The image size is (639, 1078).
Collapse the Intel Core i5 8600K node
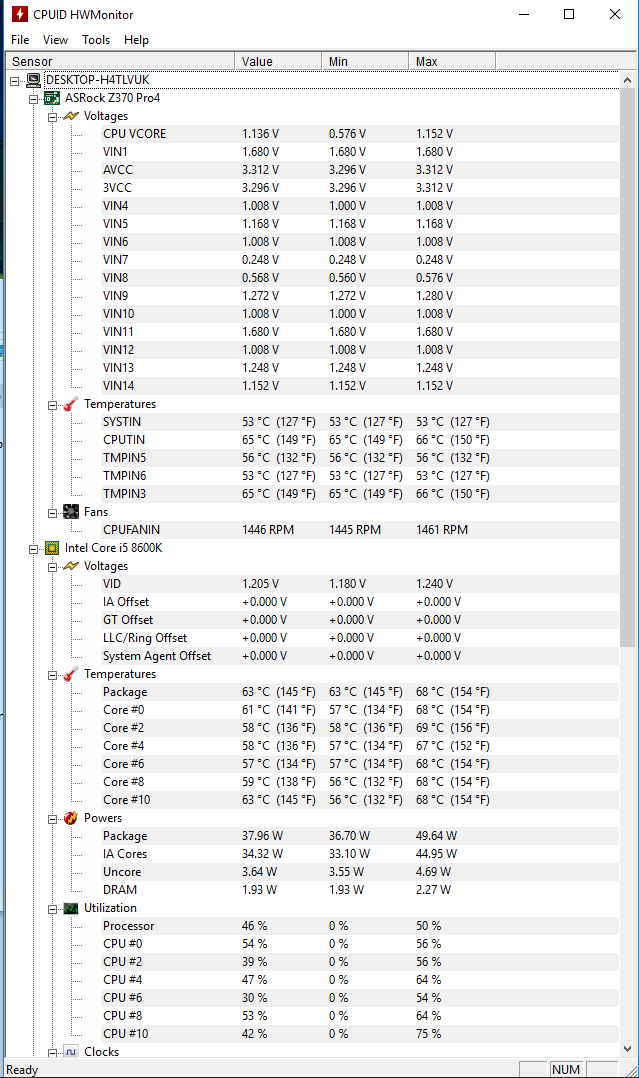point(34,548)
